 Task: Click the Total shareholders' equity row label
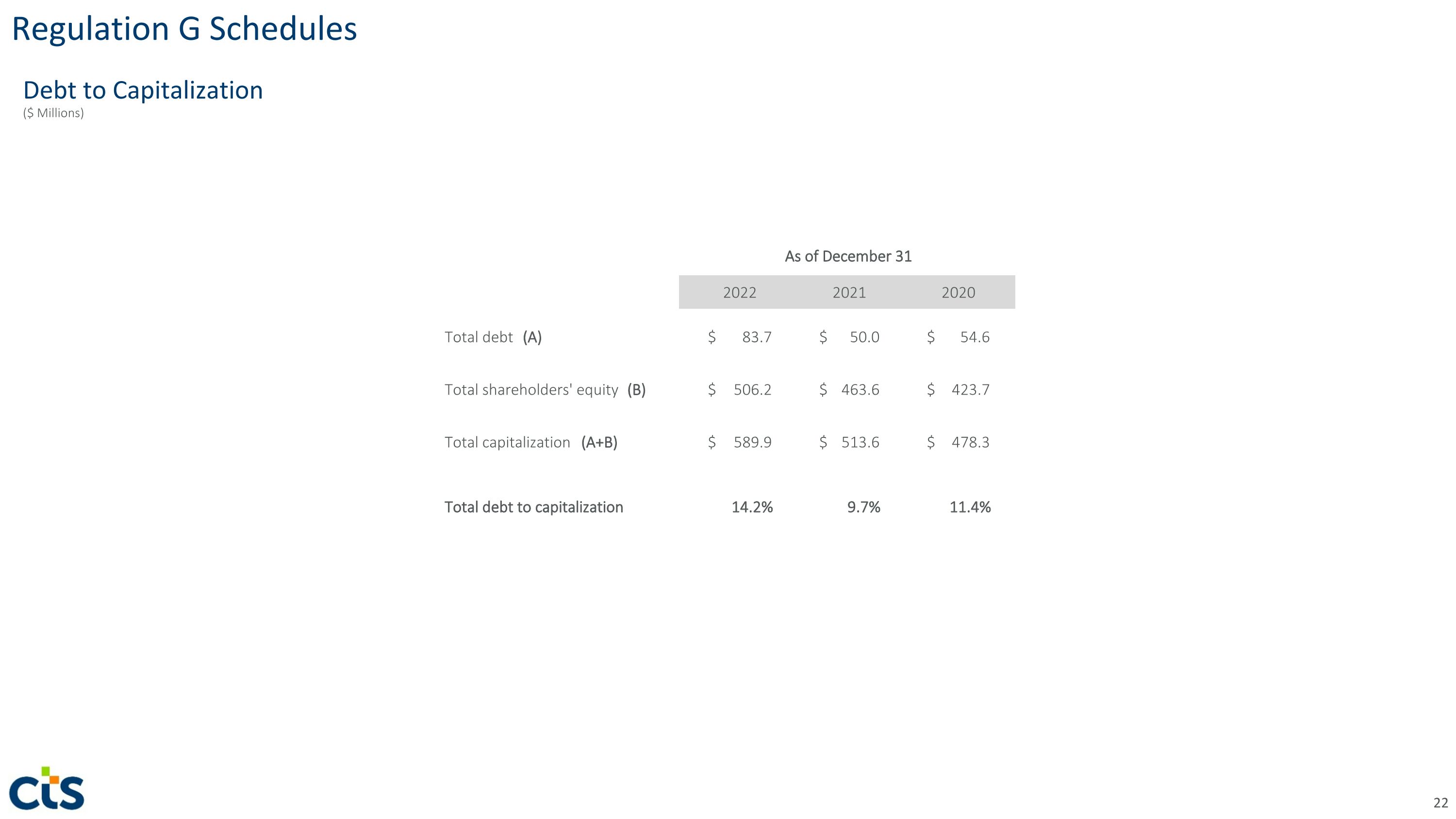point(545,390)
